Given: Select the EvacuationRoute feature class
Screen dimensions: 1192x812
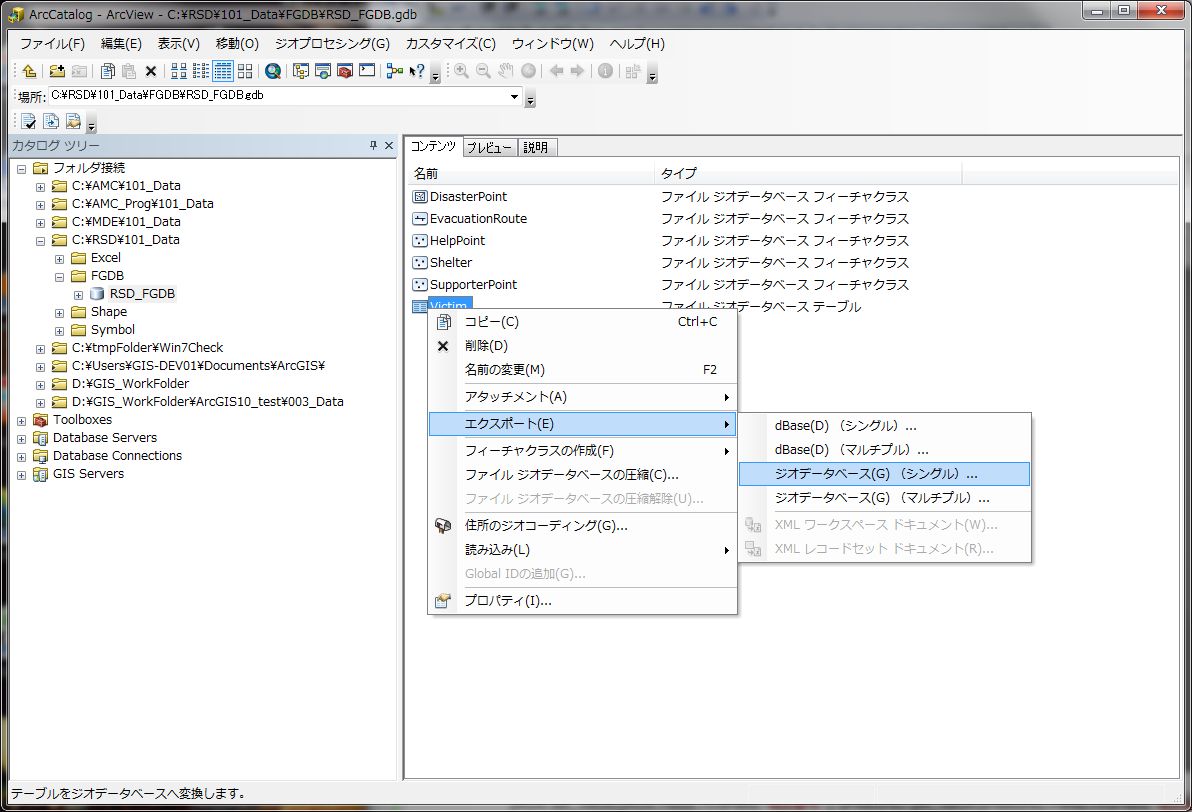Looking at the screenshot, I should (x=478, y=219).
